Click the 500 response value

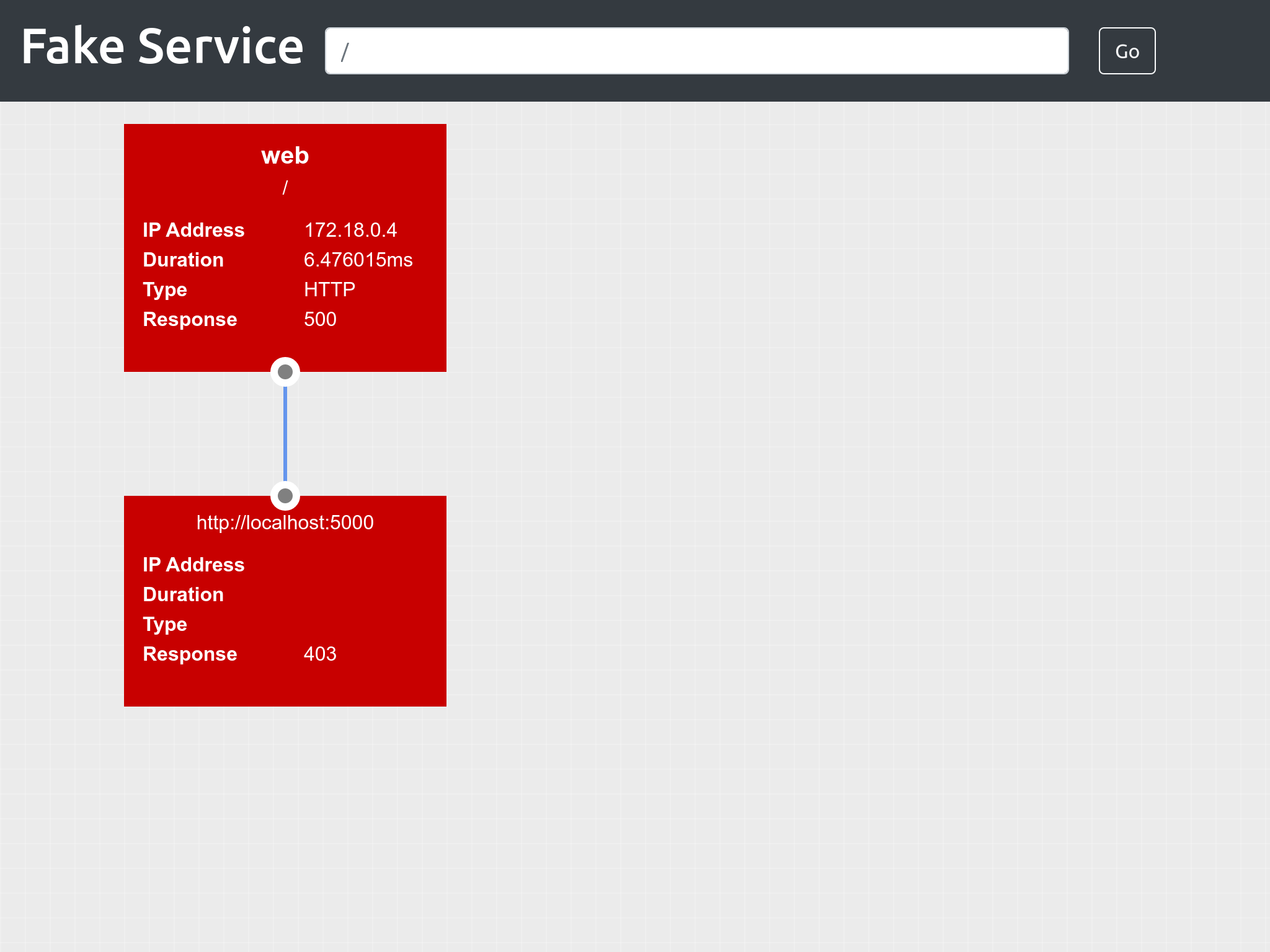tap(320, 319)
